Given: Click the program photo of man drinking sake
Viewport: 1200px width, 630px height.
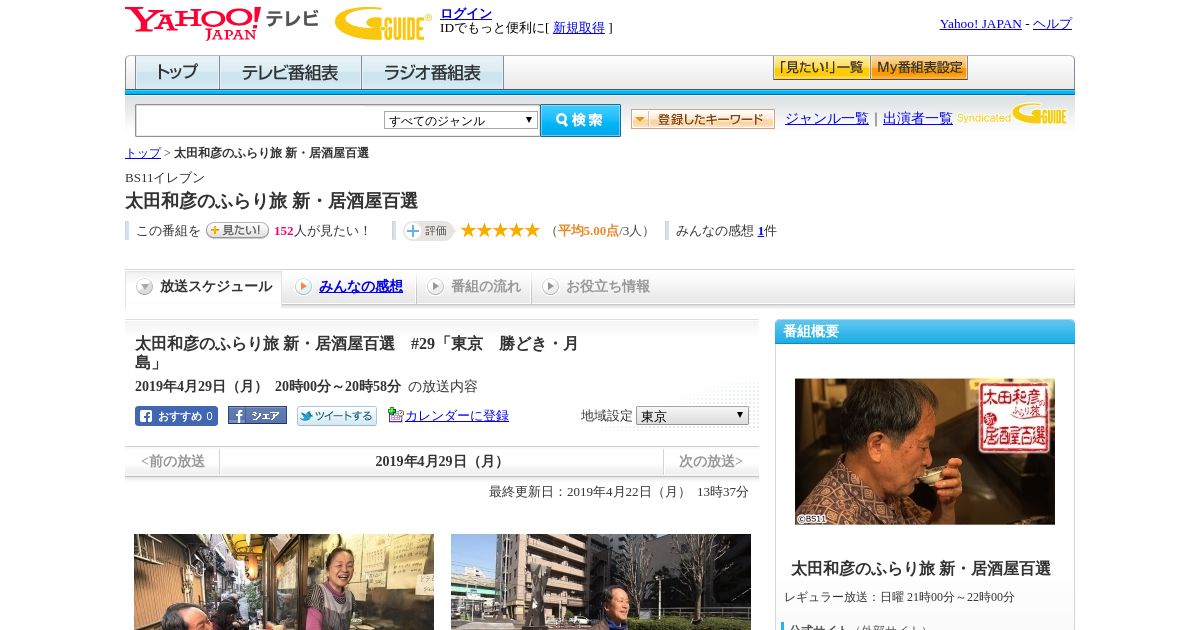Looking at the screenshot, I should click(x=925, y=452).
